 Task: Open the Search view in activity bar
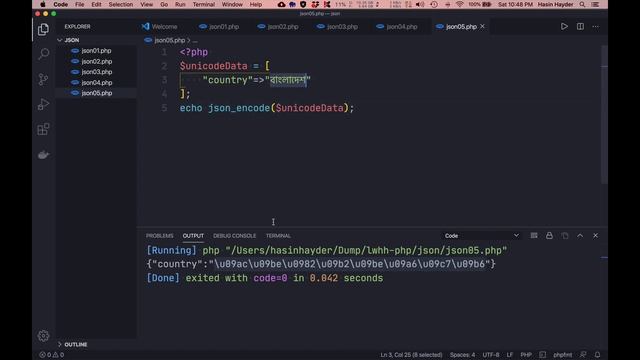(x=43, y=54)
